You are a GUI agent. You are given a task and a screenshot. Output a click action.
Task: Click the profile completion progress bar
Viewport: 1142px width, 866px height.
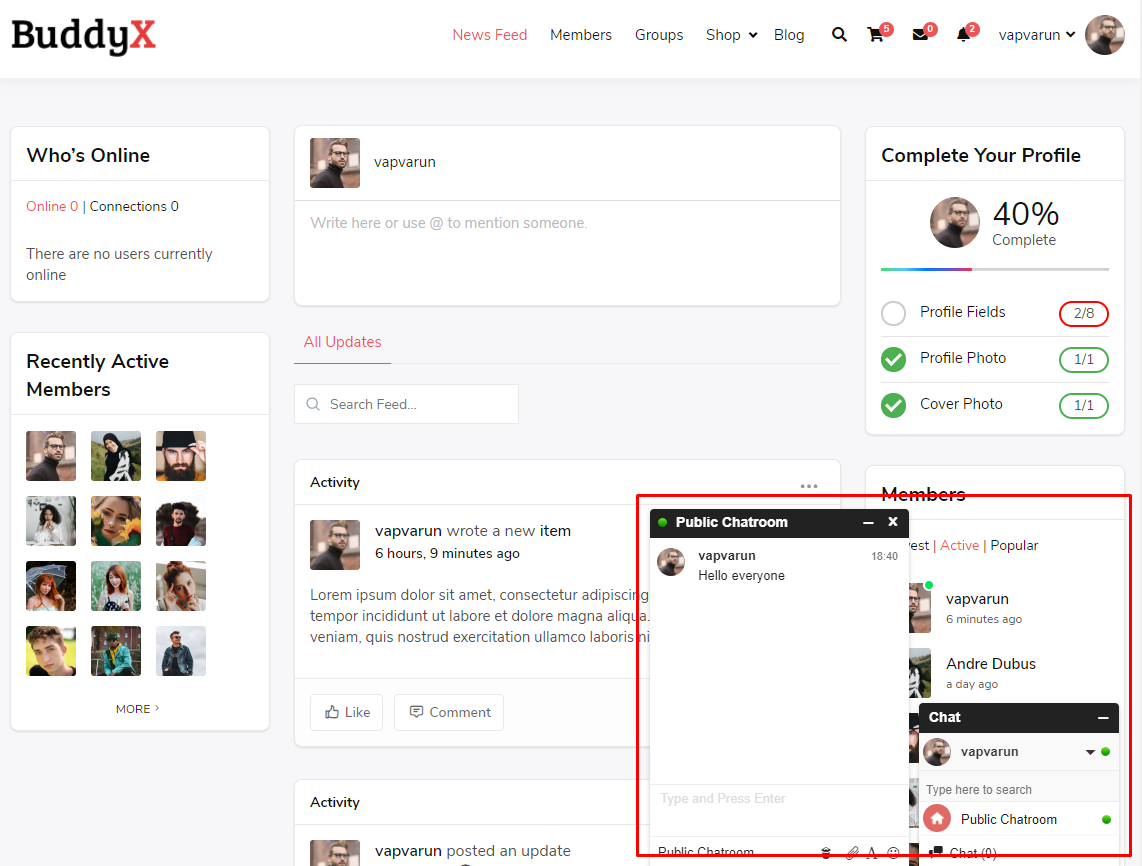click(994, 269)
